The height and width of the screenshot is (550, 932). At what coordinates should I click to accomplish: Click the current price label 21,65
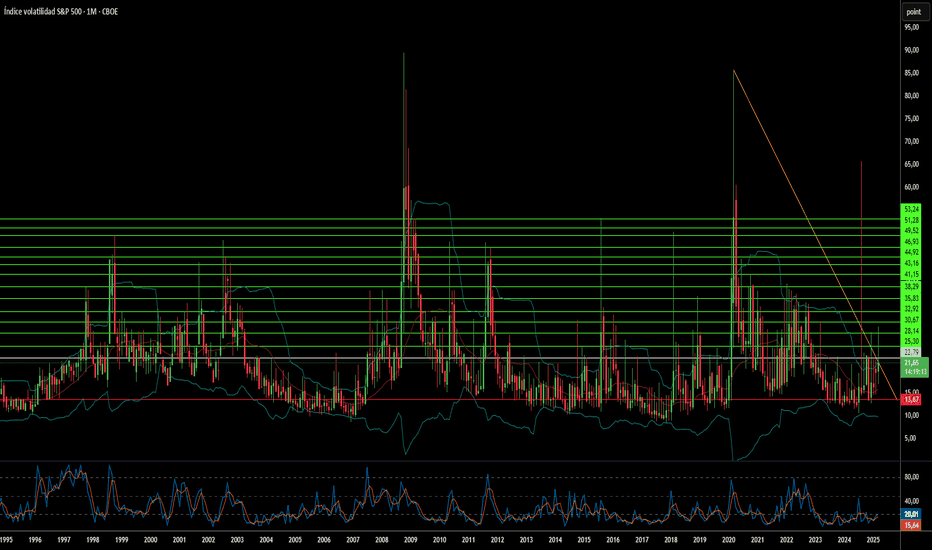[x=915, y=361]
